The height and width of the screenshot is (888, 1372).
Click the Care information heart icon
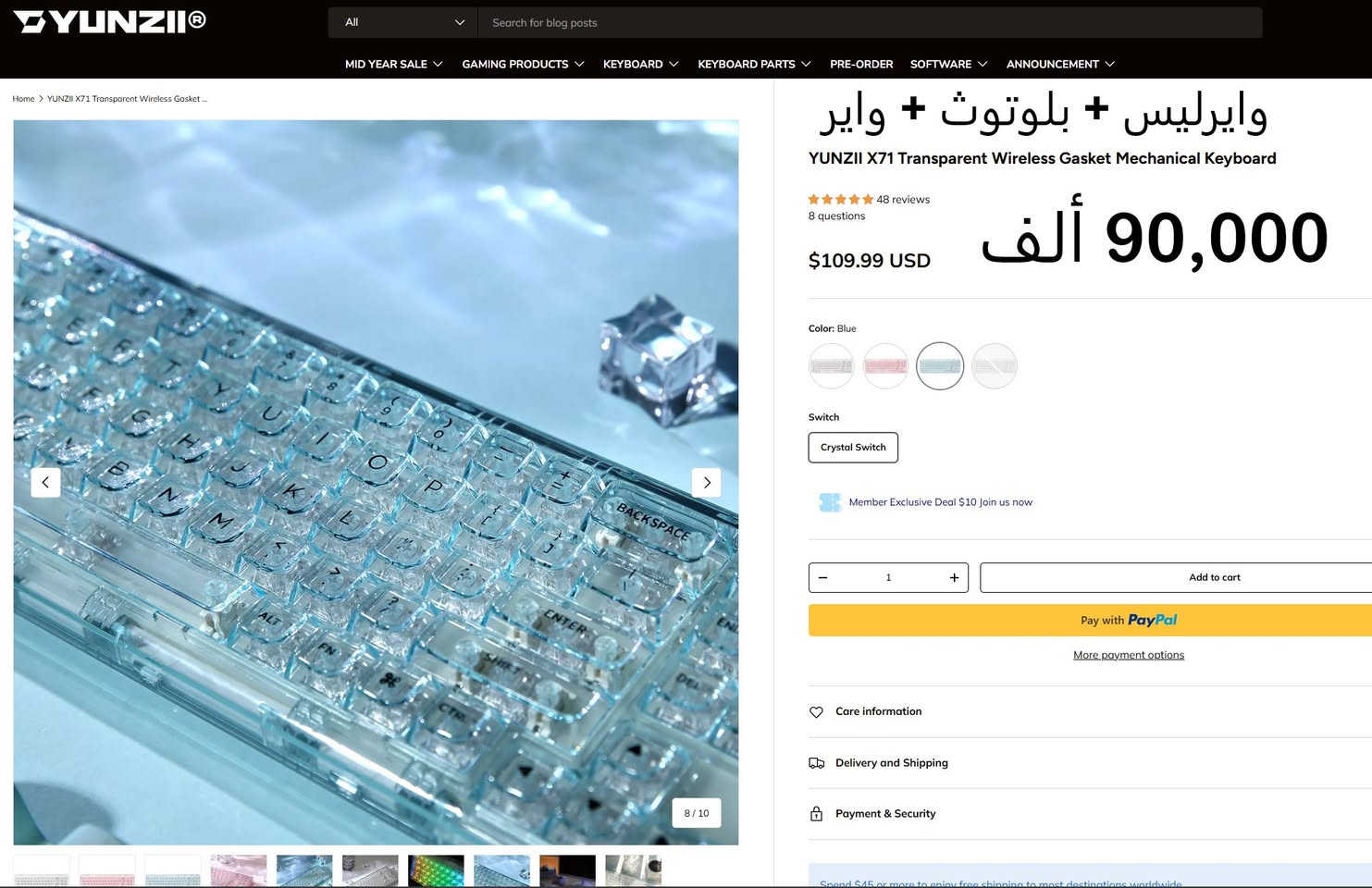[x=816, y=712]
